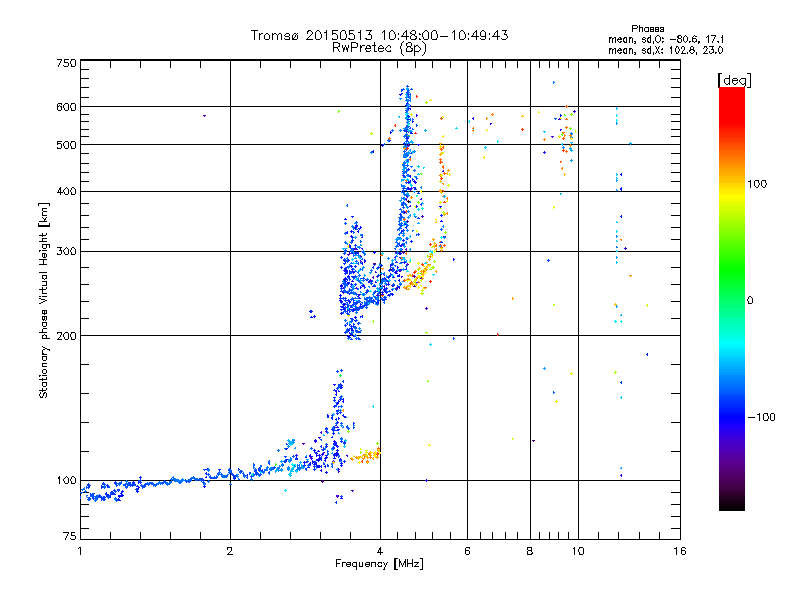Click the x-axis label '16'

pyautogui.click(x=680, y=551)
